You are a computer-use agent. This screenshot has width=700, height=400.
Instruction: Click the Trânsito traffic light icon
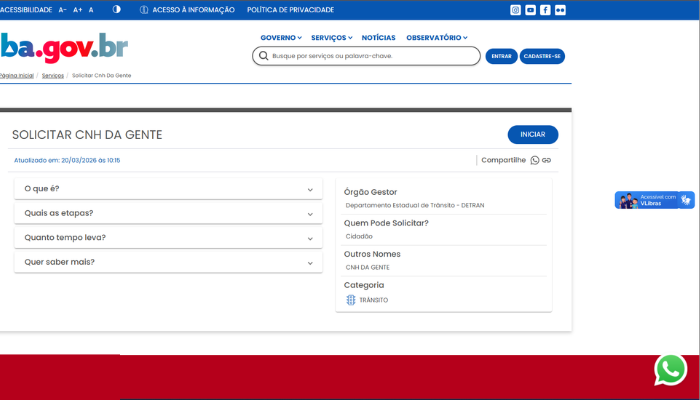[351, 300]
